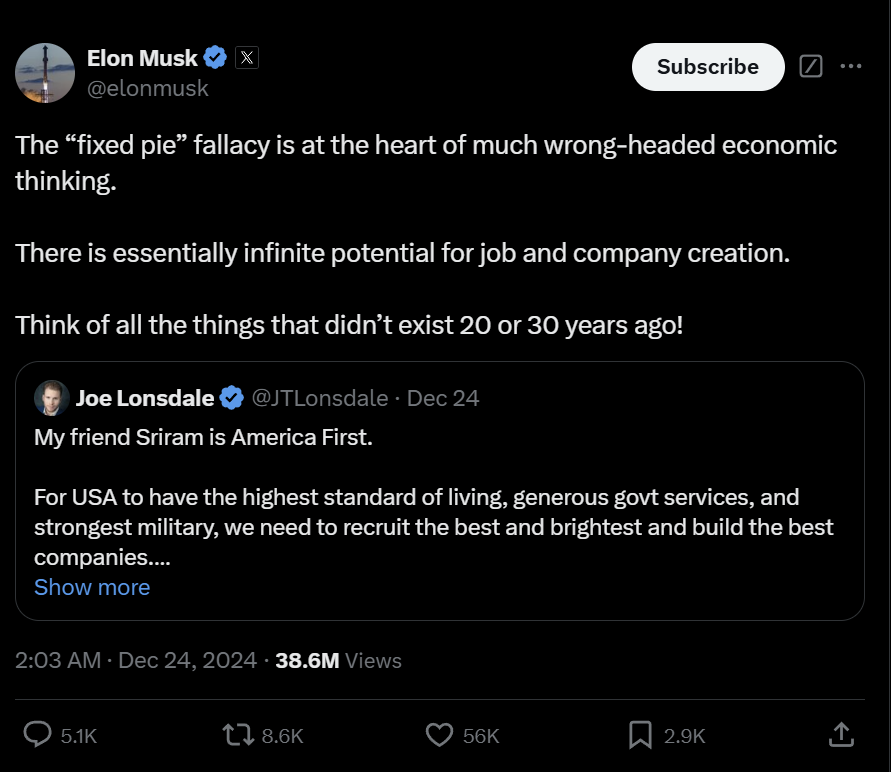Like the post with heart icon
Image resolution: width=891 pixels, height=772 pixels.
tap(439, 735)
